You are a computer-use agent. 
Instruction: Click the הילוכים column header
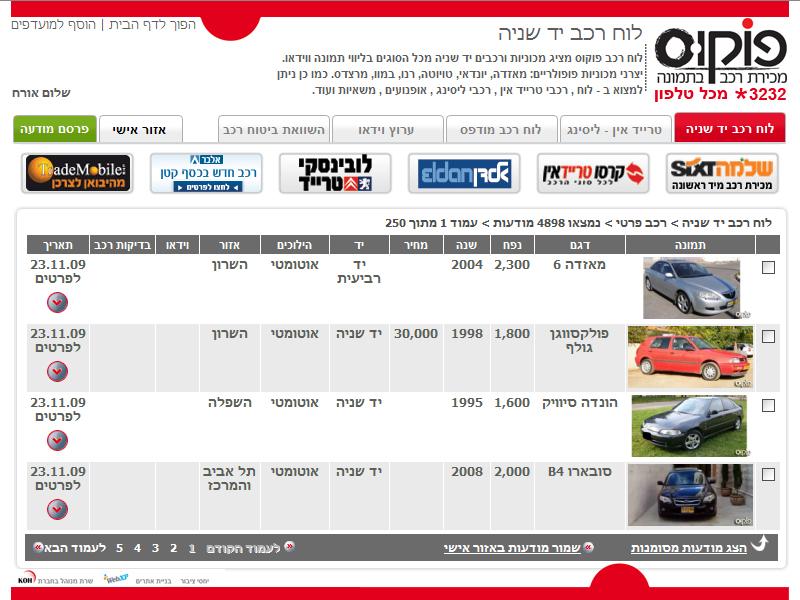pos(294,245)
